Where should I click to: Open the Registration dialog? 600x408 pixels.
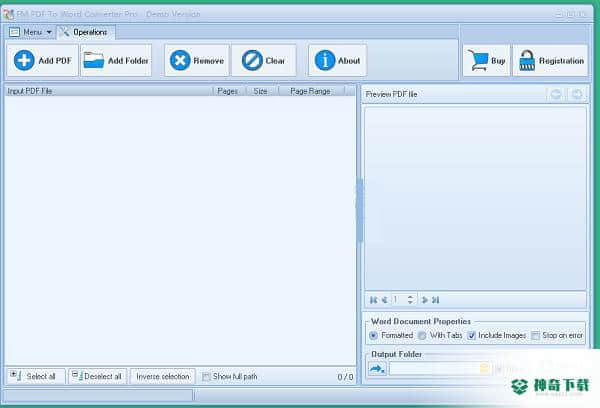[551, 60]
